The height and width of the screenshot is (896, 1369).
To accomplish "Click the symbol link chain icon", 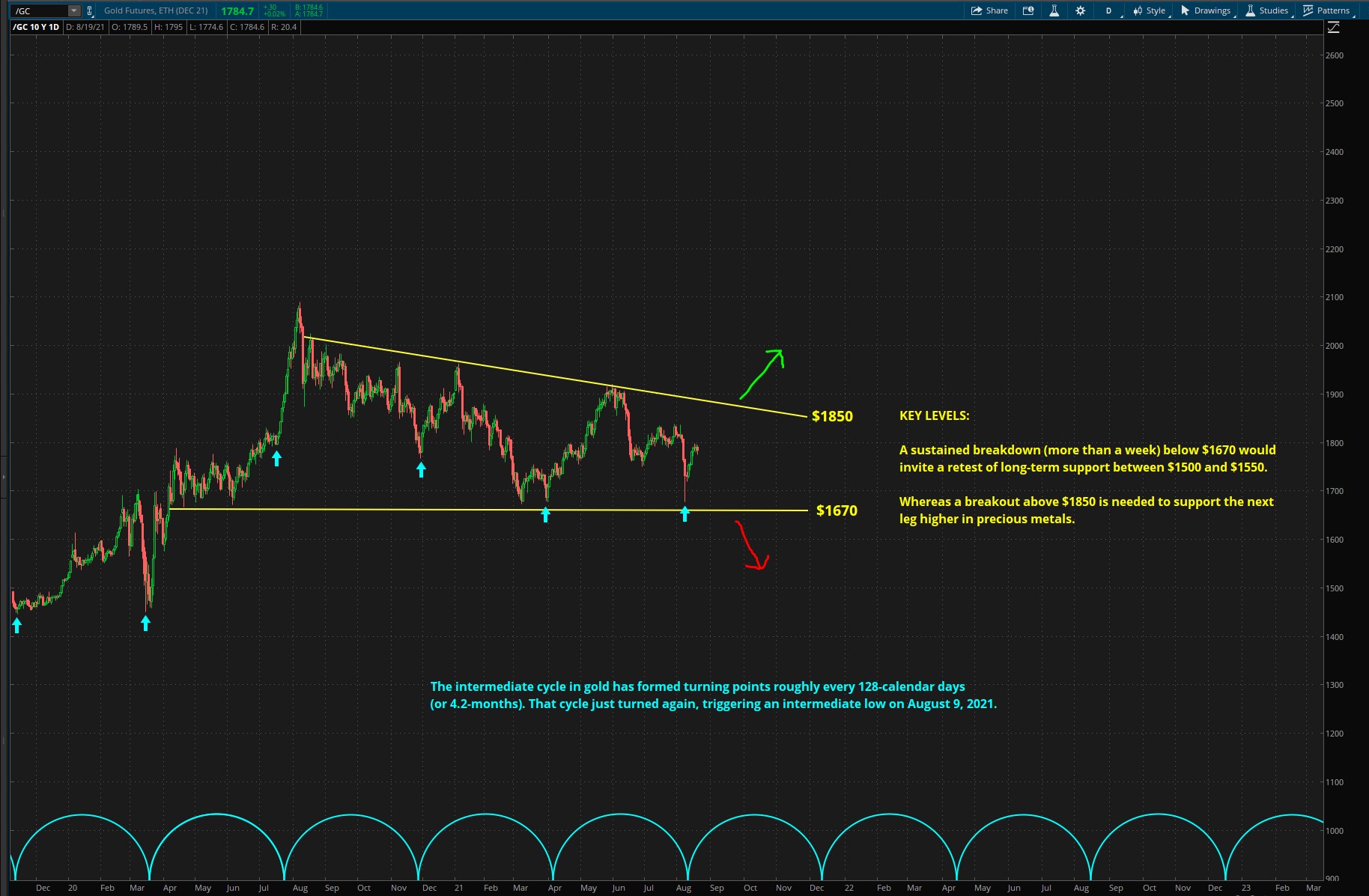I will [90, 11].
